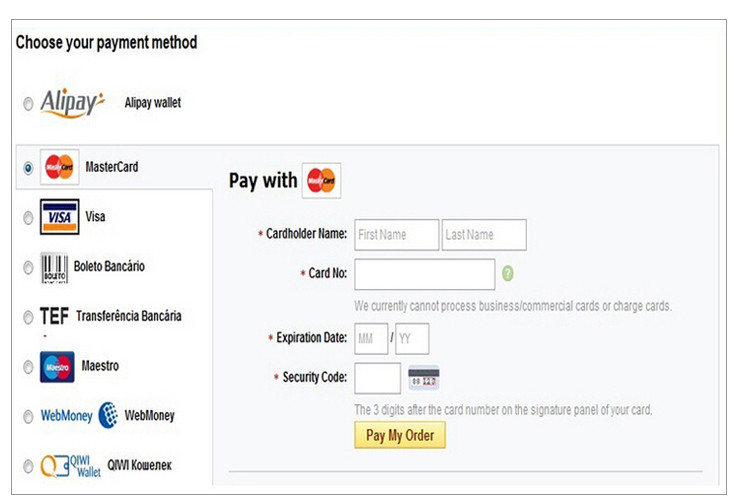Select the Visa radio button

28,218
